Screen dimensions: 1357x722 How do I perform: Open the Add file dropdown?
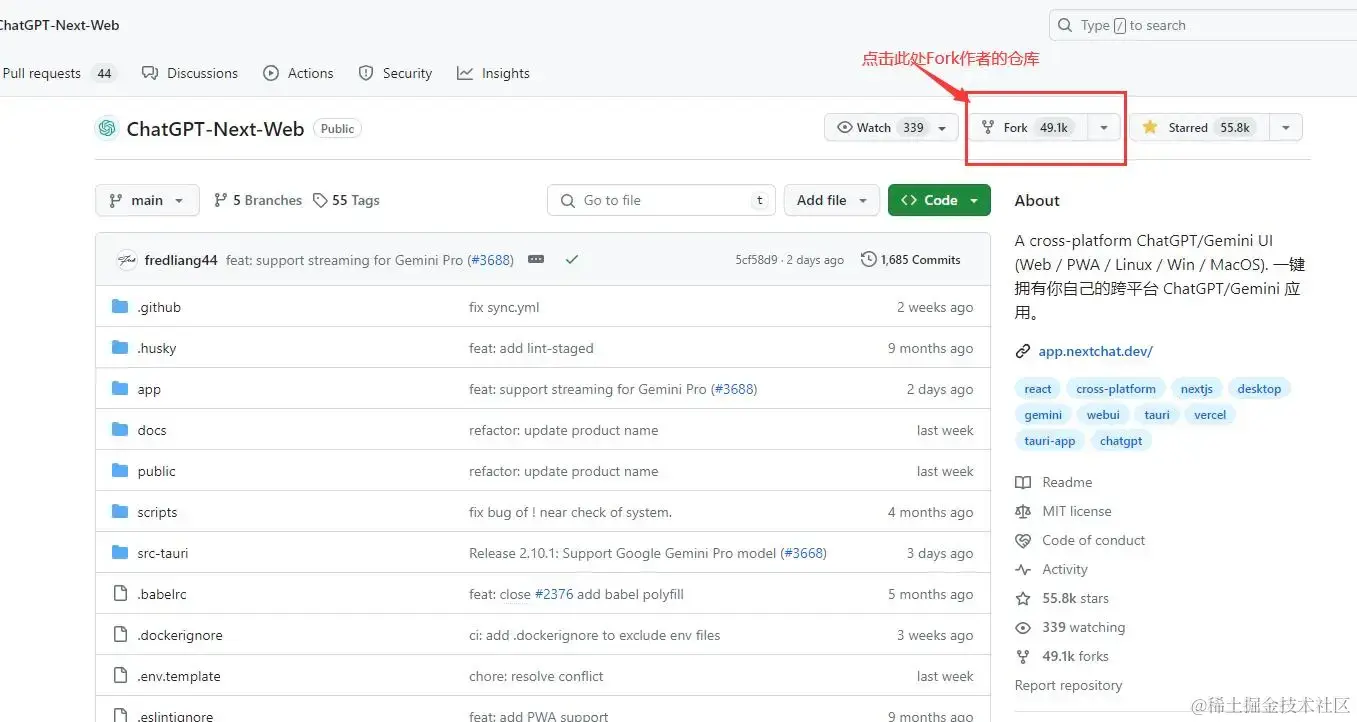[x=832, y=200]
